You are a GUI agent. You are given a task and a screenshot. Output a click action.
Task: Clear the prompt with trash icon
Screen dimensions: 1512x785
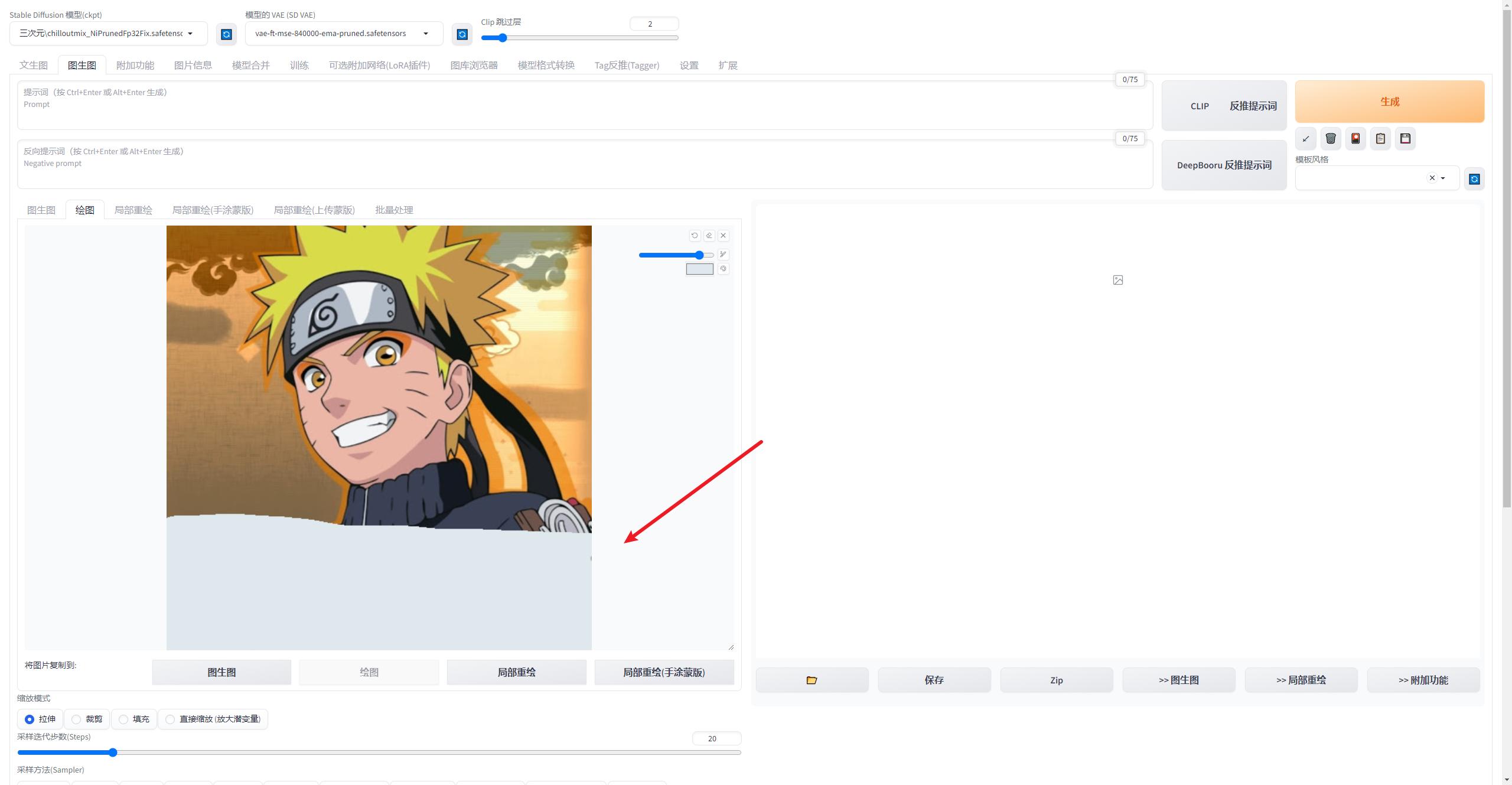click(1331, 138)
